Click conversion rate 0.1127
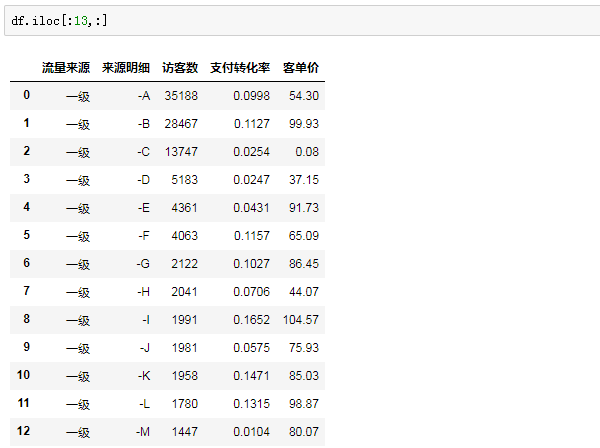The image size is (600, 448). (251, 124)
